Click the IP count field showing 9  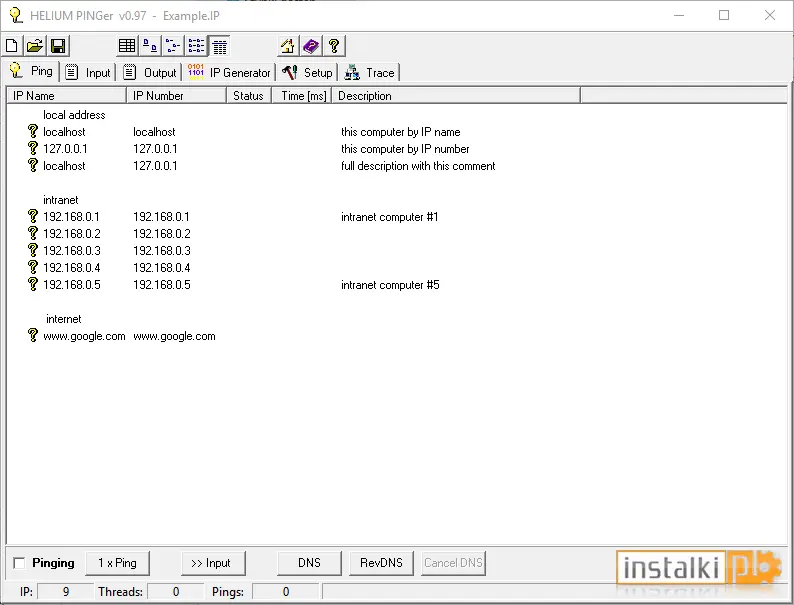pos(65,592)
